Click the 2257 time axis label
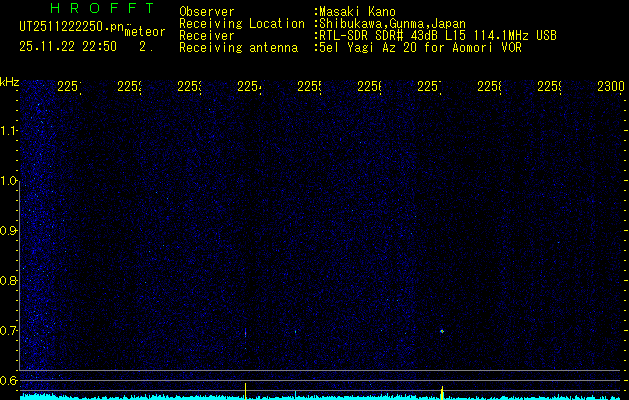This screenshot has height=400, width=629. [x=429, y=87]
